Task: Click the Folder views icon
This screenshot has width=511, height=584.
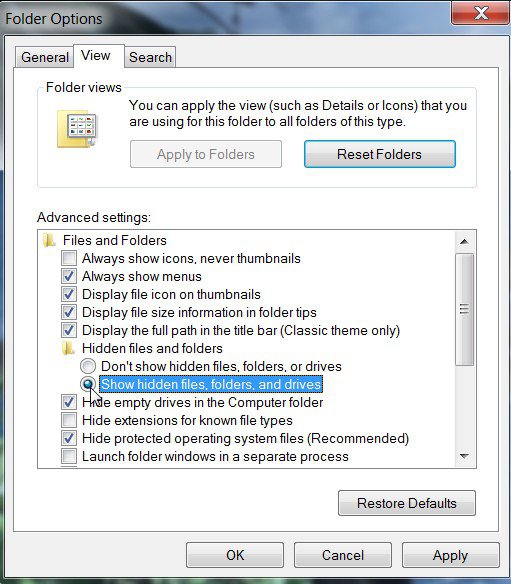Action: [77, 129]
